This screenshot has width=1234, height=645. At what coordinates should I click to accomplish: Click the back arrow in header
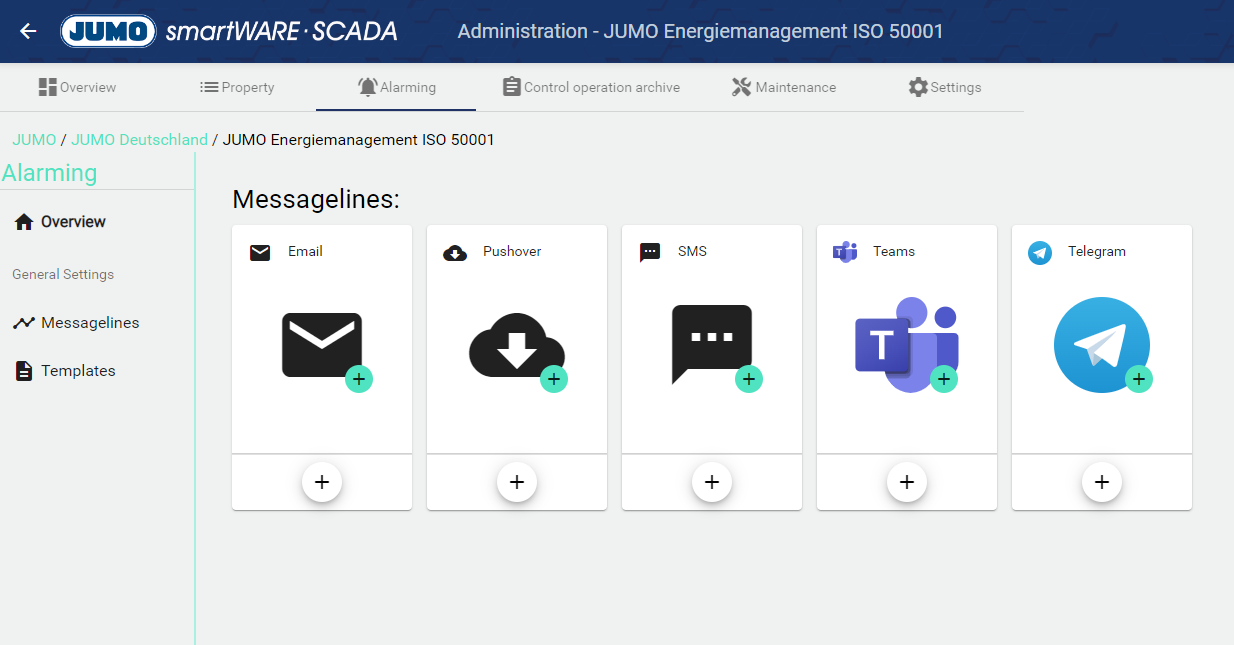click(28, 31)
